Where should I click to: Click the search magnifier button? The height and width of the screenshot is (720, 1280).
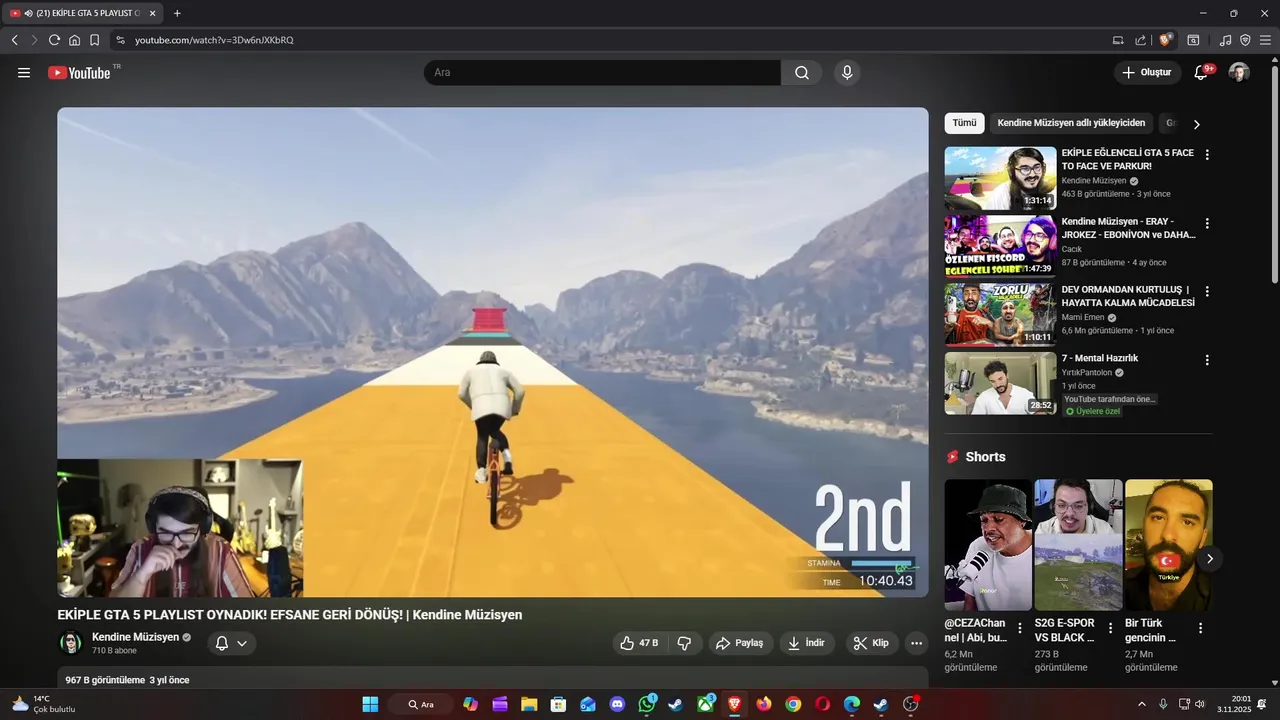pyautogui.click(x=802, y=72)
